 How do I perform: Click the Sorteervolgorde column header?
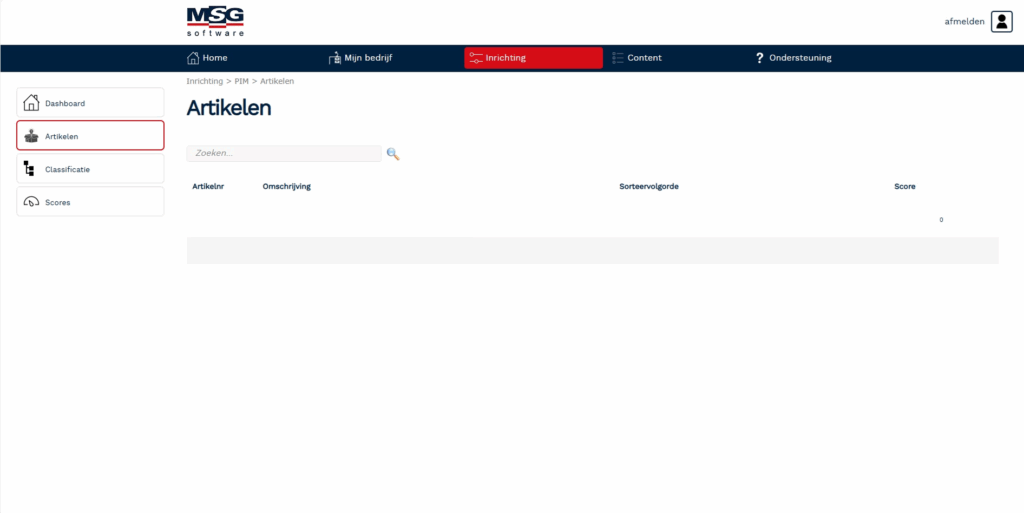649,187
